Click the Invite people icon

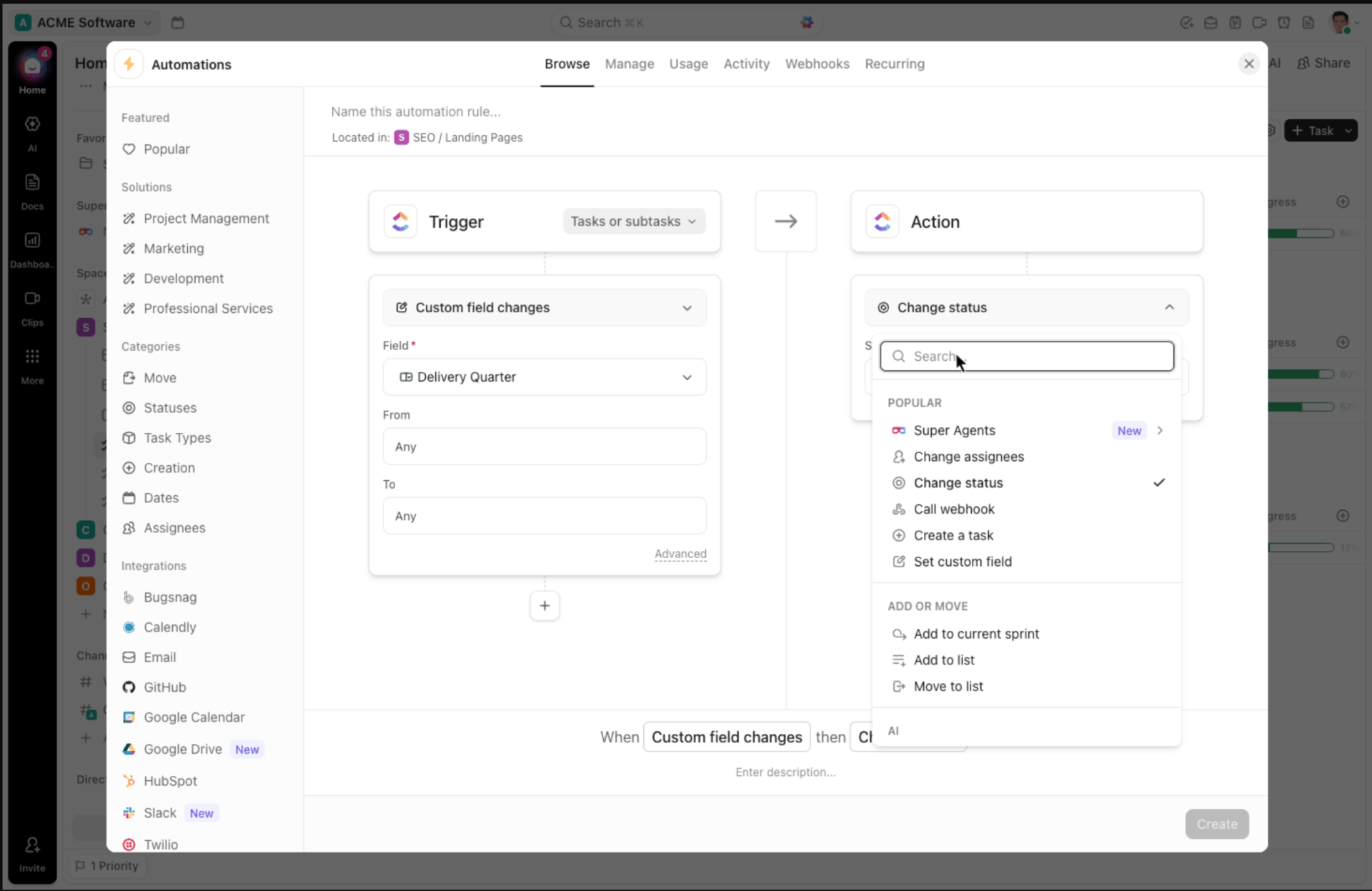point(32,845)
